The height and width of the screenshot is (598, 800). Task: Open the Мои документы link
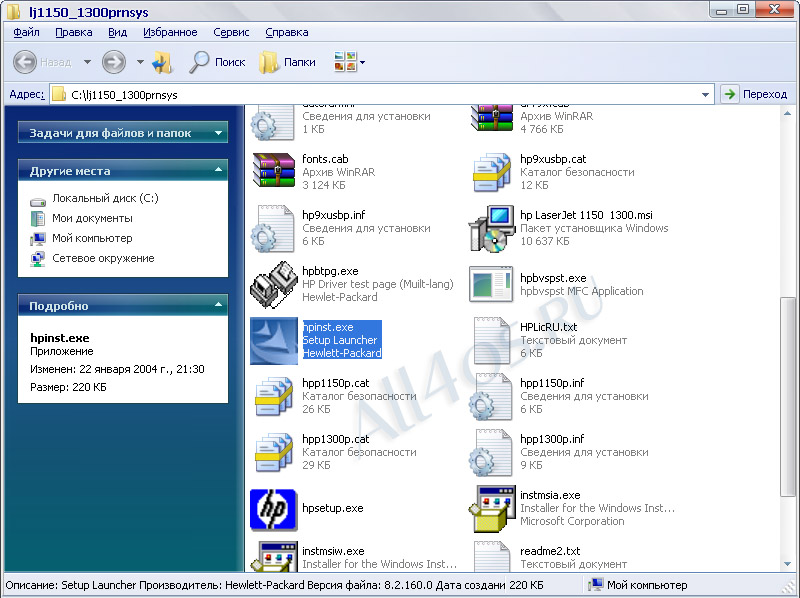(x=92, y=218)
